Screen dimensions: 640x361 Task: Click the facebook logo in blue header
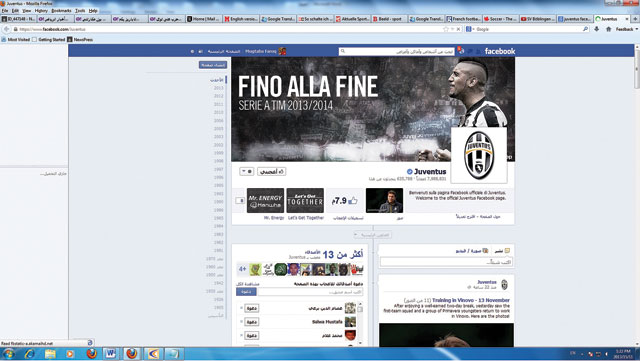pyautogui.click(x=500, y=51)
